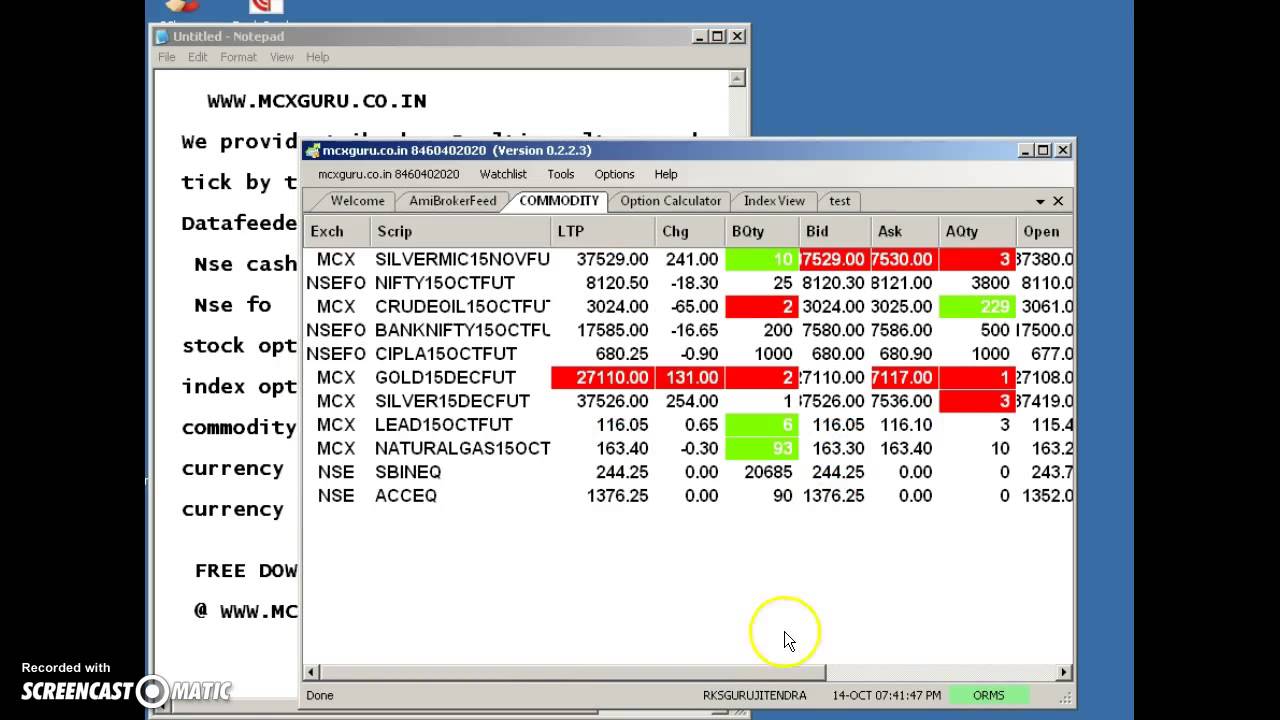The width and height of the screenshot is (1280, 720).
Task: Click the horizontal scrollbar thumb in mcxguru
Action: pos(572,672)
